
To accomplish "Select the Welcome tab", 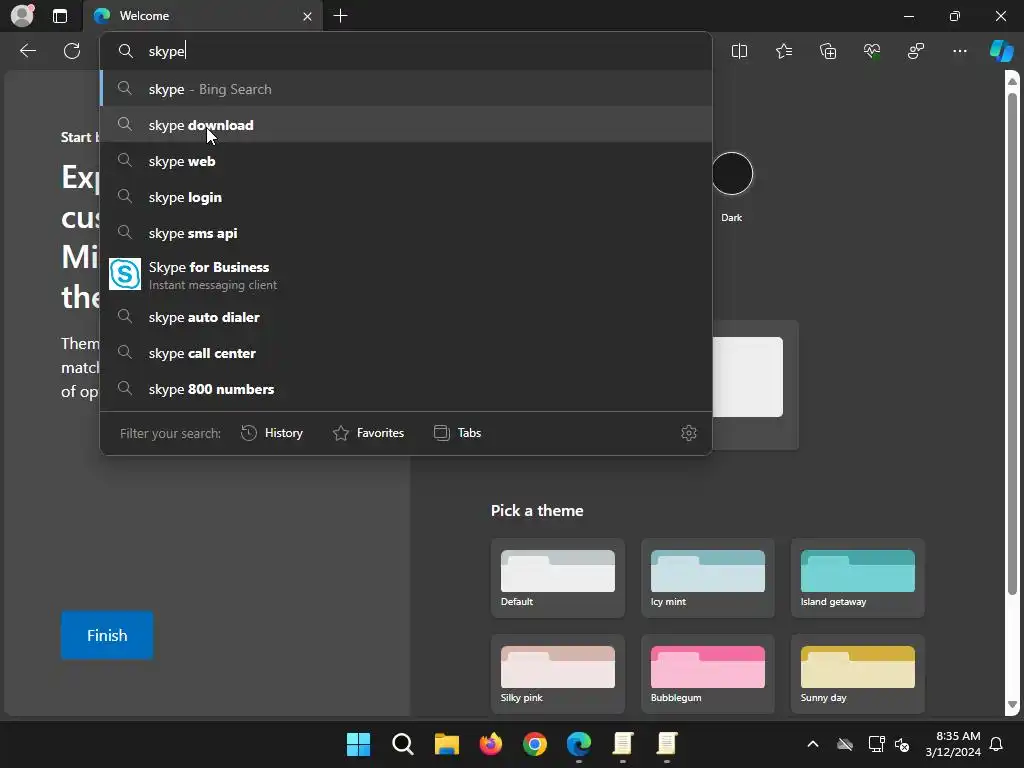I will click(202, 16).
